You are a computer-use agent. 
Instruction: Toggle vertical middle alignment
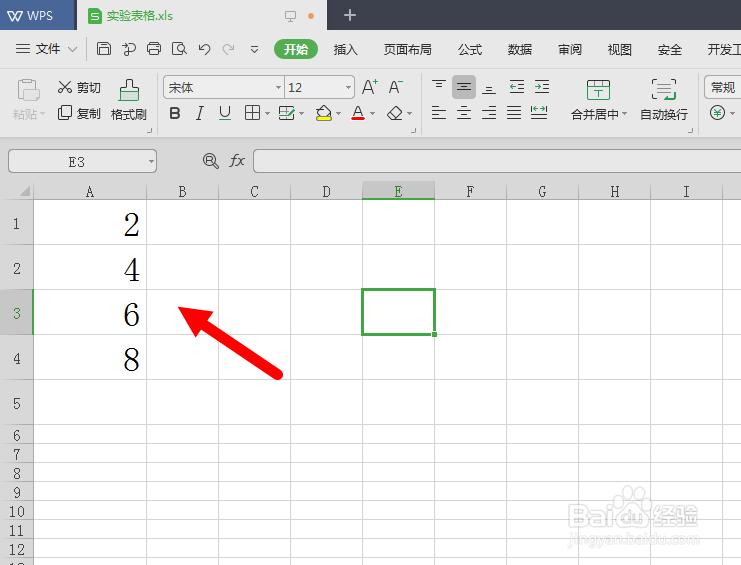click(x=464, y=87)
